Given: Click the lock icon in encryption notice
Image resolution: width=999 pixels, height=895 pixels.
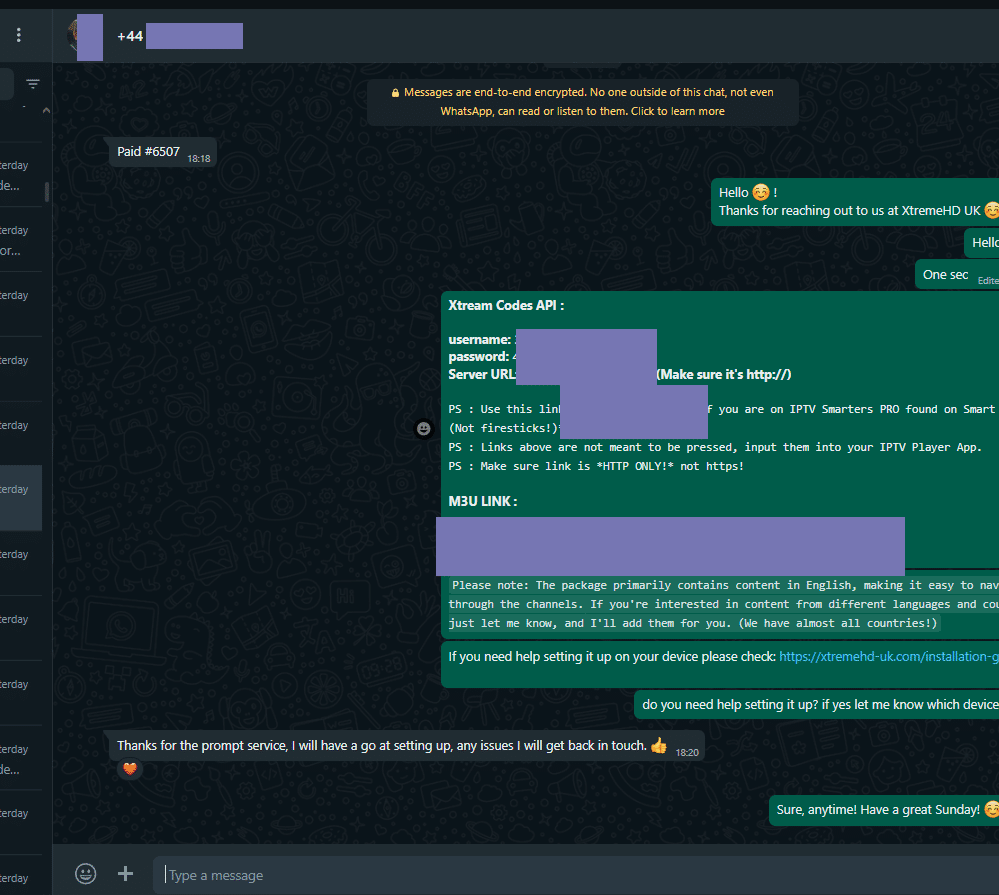Looking at the screenshot, I should pyautogui.click(x=396, y=93).
